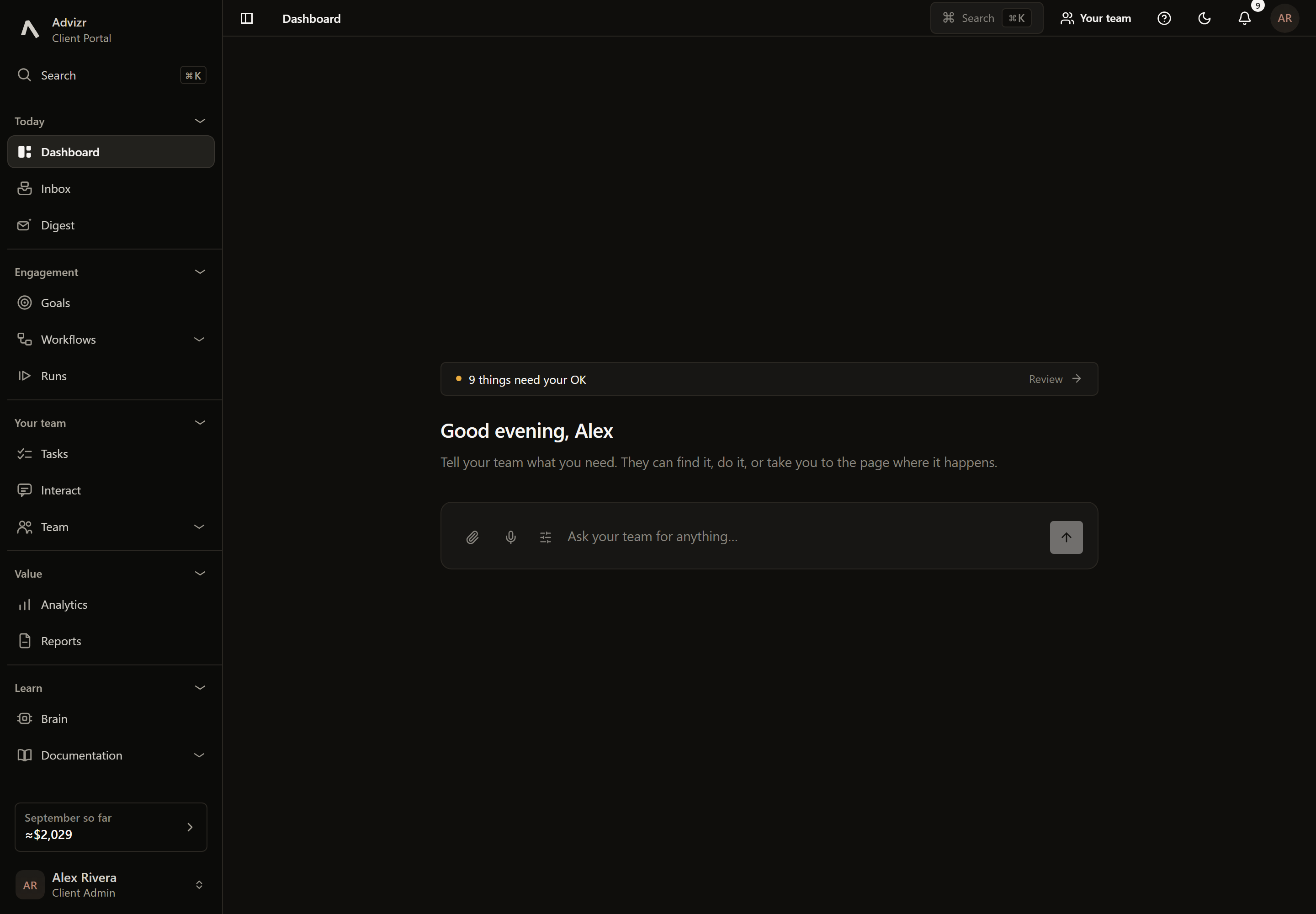Image resolution: width=1316 pixels, height=914 pixels.
Task: Focus the Ask your team input
Action: pyautogui.click(x=802, y=537)
